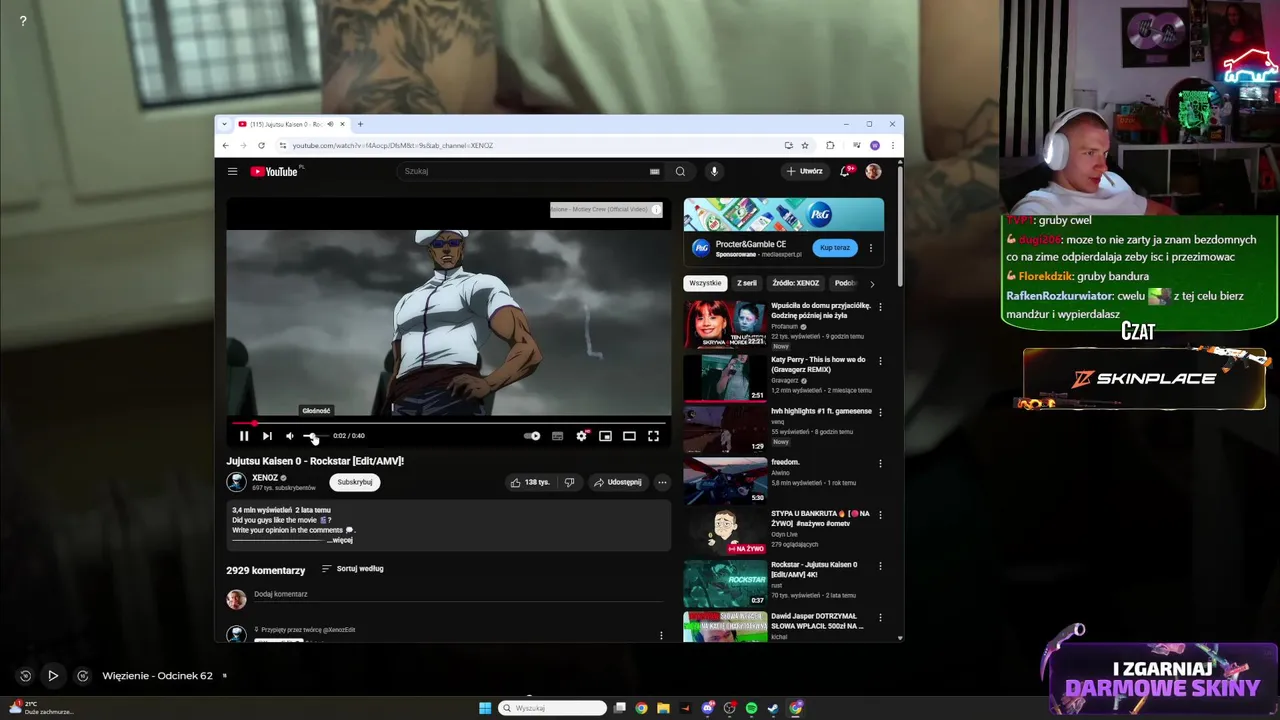Screen dimensions: 1280x720
Task: Open options for pinned comment
Action: (x=661, y=635)
